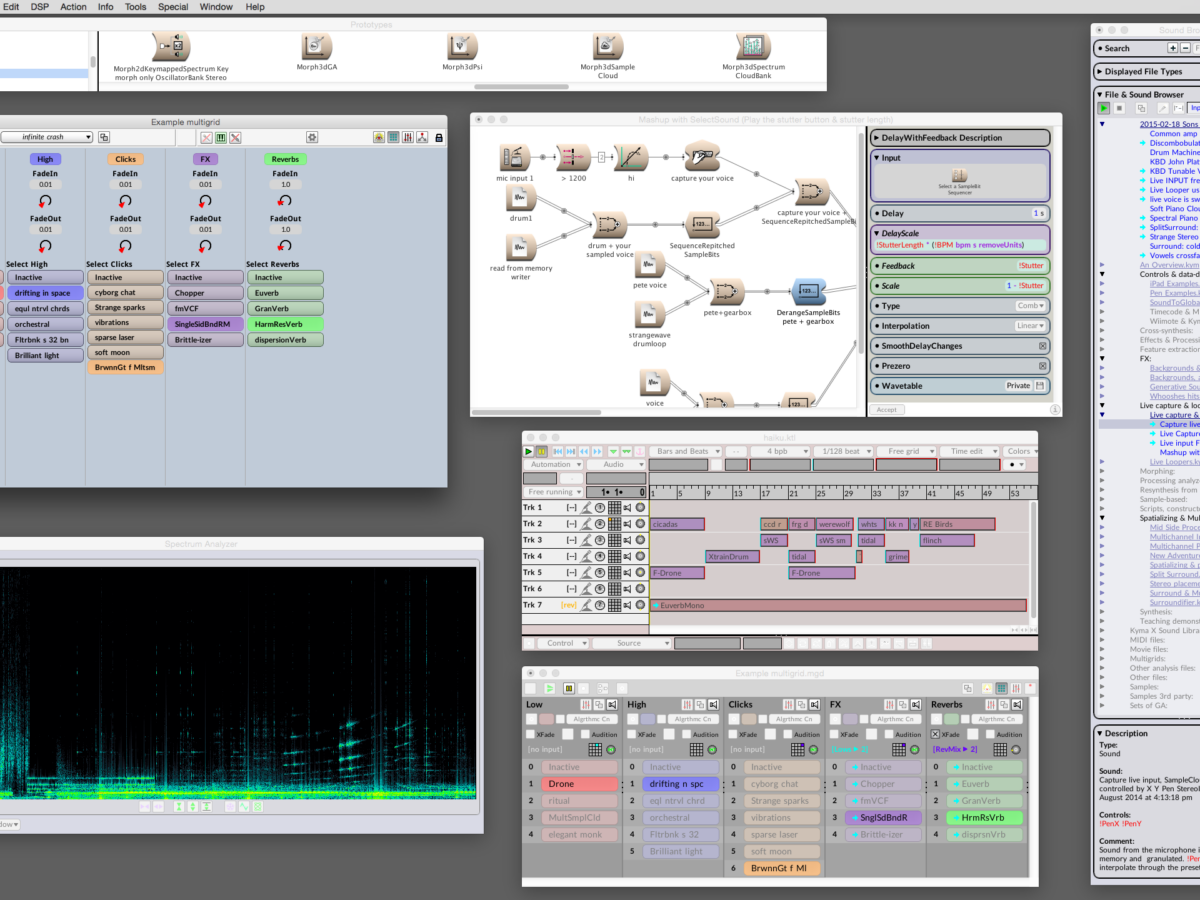Open the Interpolation Linear dropdown
Screen dimensions: 1200x900
tap(1029, 326)
